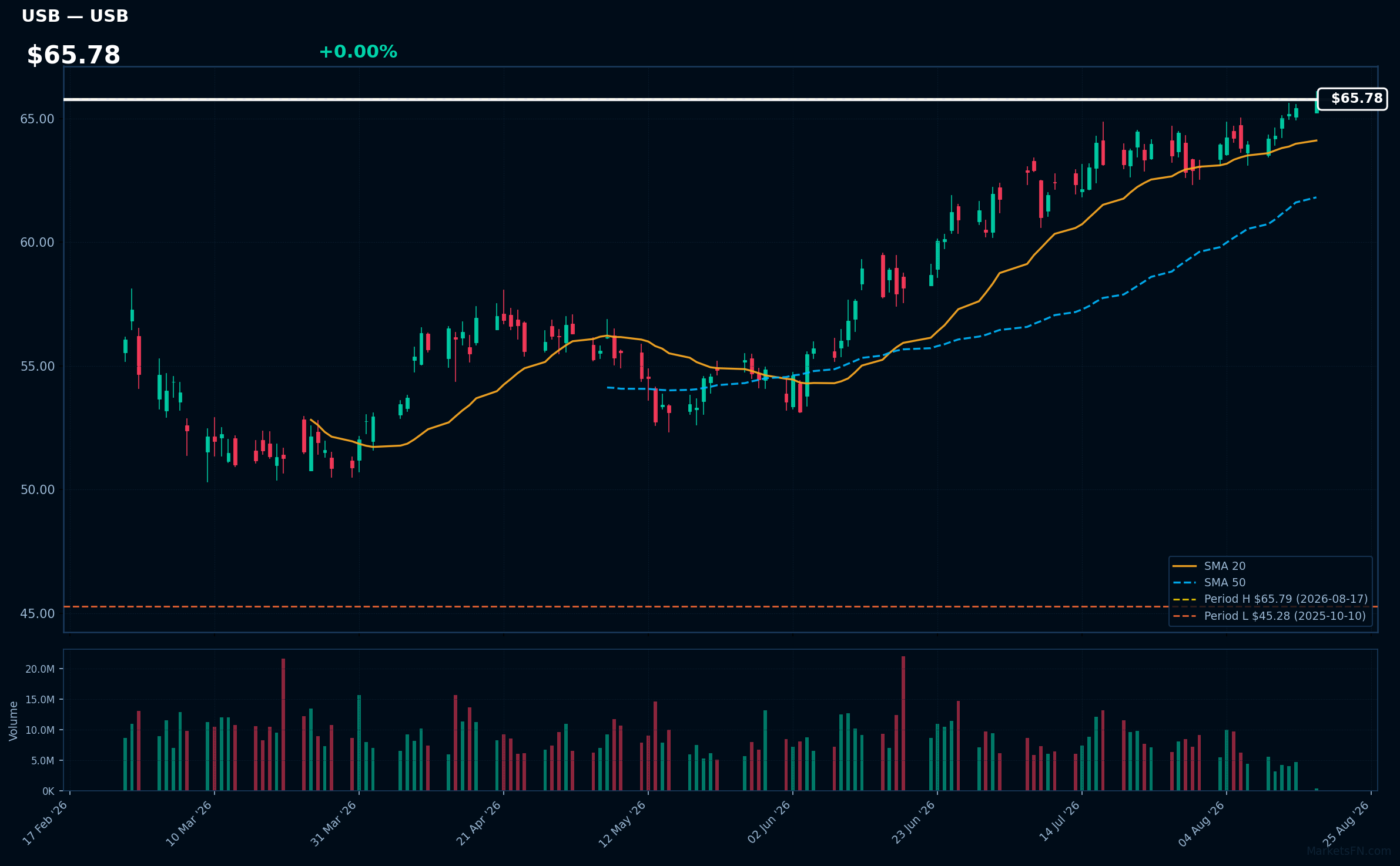
Task: Select the "SMA 50" legend label
Action: 1225,582
